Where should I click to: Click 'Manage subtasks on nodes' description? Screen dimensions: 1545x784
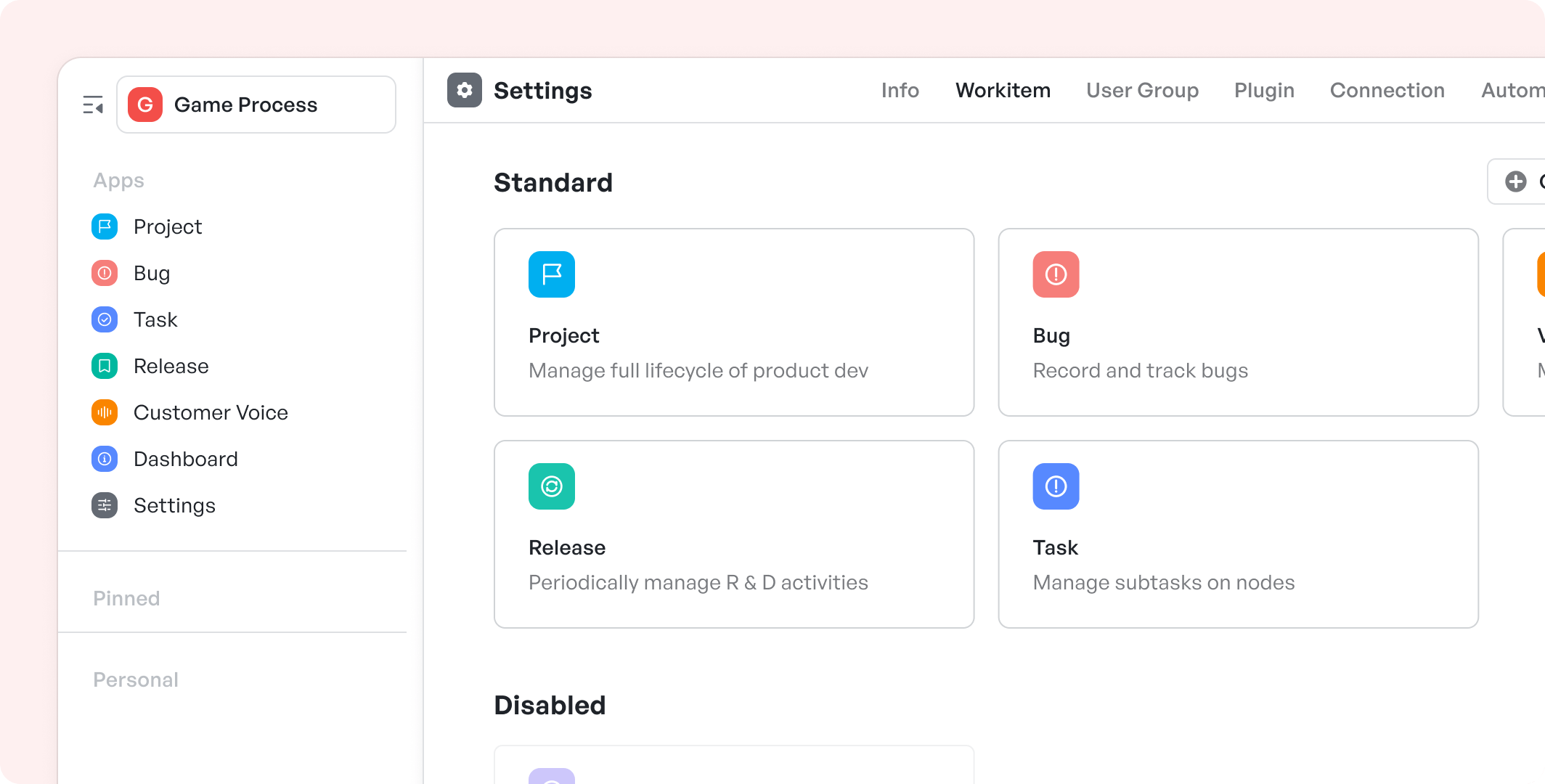1164,582
